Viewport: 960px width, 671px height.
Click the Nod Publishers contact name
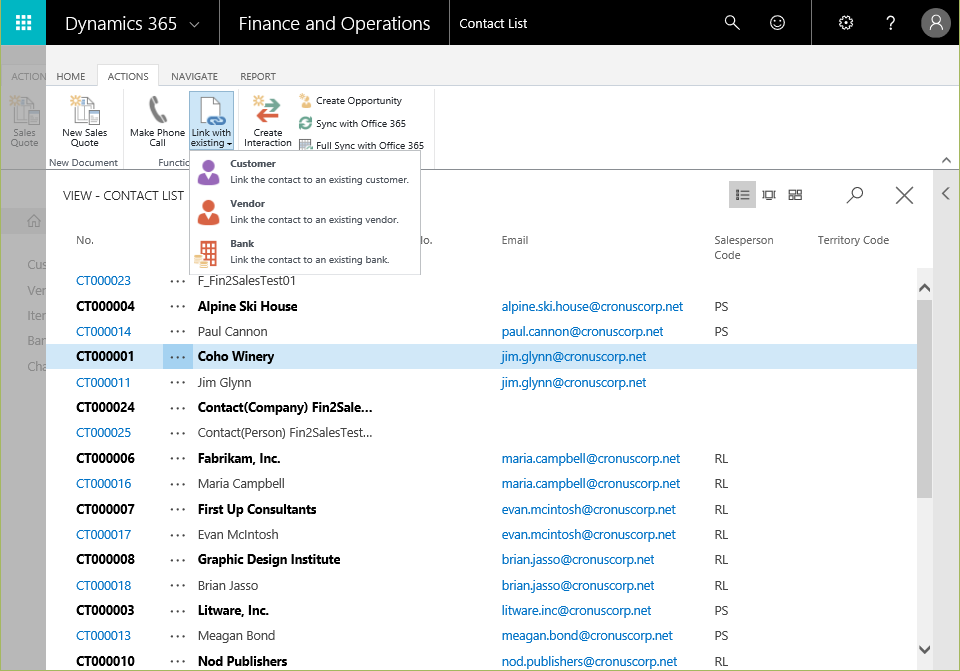coord(242,661)
